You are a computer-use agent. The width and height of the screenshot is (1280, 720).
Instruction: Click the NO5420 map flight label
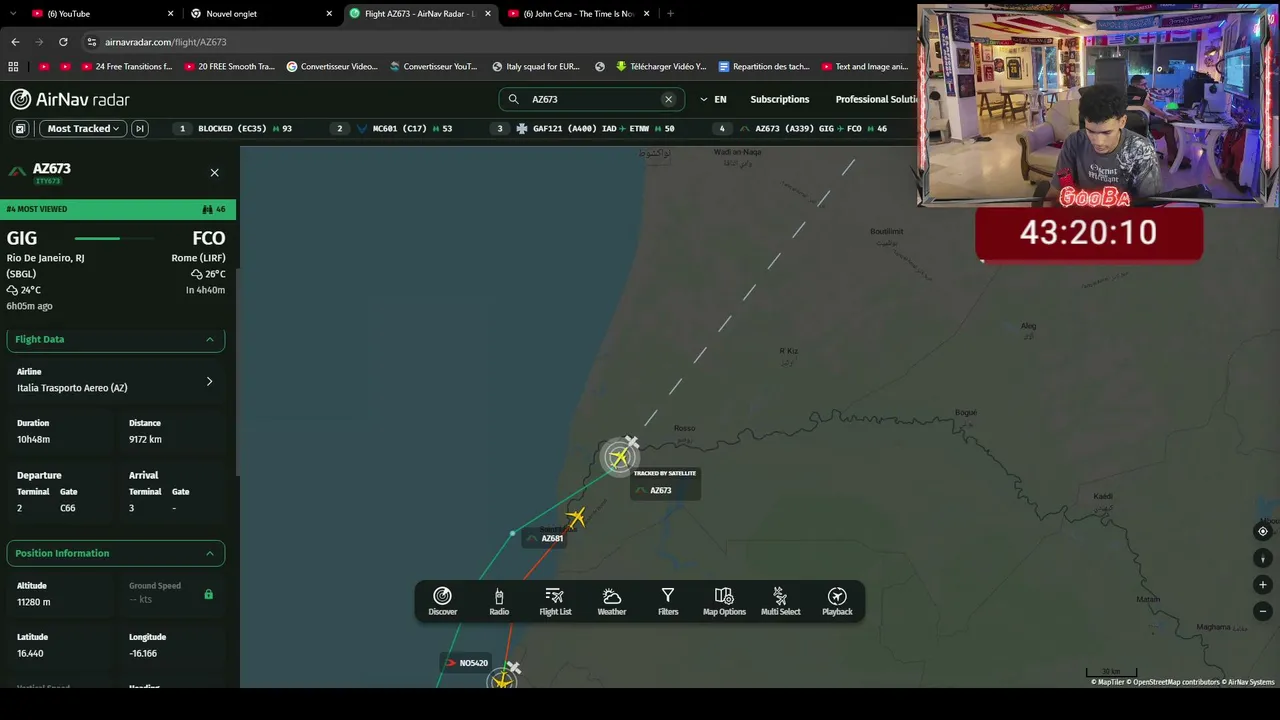pos(467,663)
